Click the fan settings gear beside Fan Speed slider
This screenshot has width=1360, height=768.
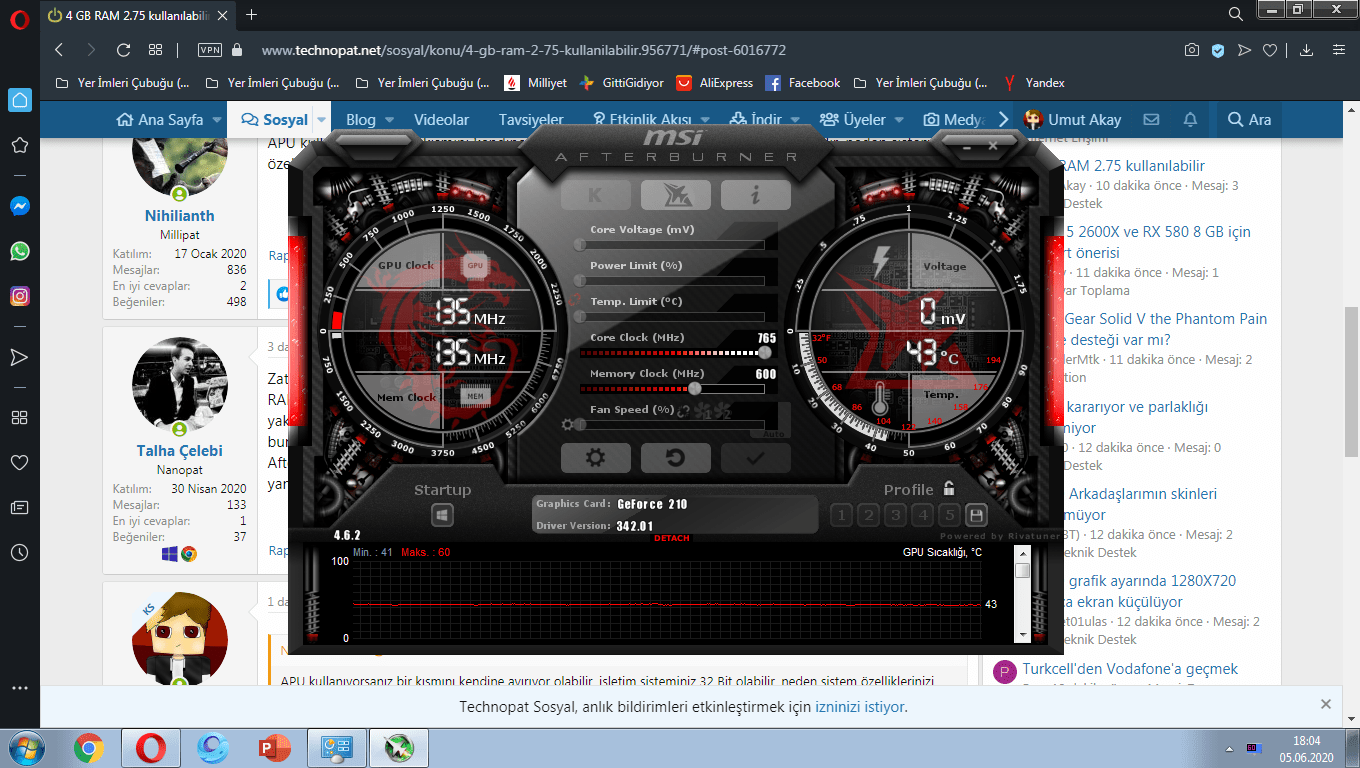(568, 424)
